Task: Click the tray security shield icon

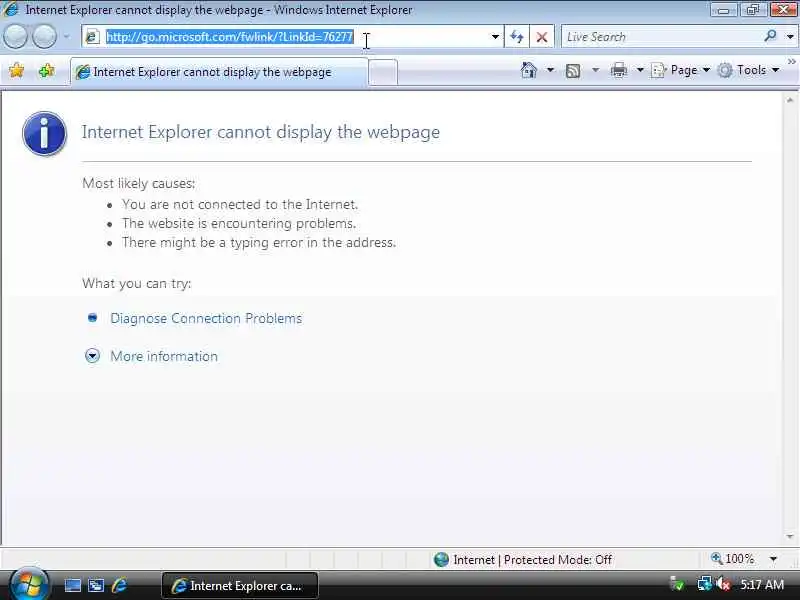Action: [x=677, y=584]
